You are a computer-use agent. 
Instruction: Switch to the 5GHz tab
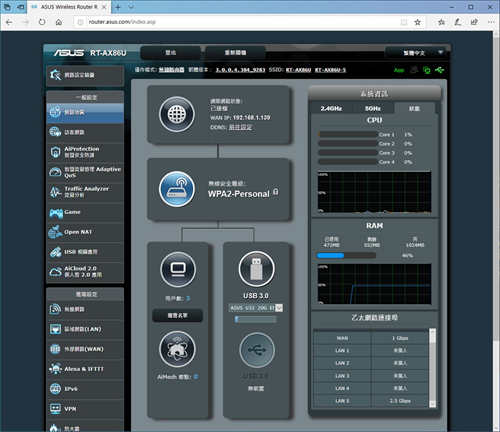pyautogui.click(x=373, y=108)
